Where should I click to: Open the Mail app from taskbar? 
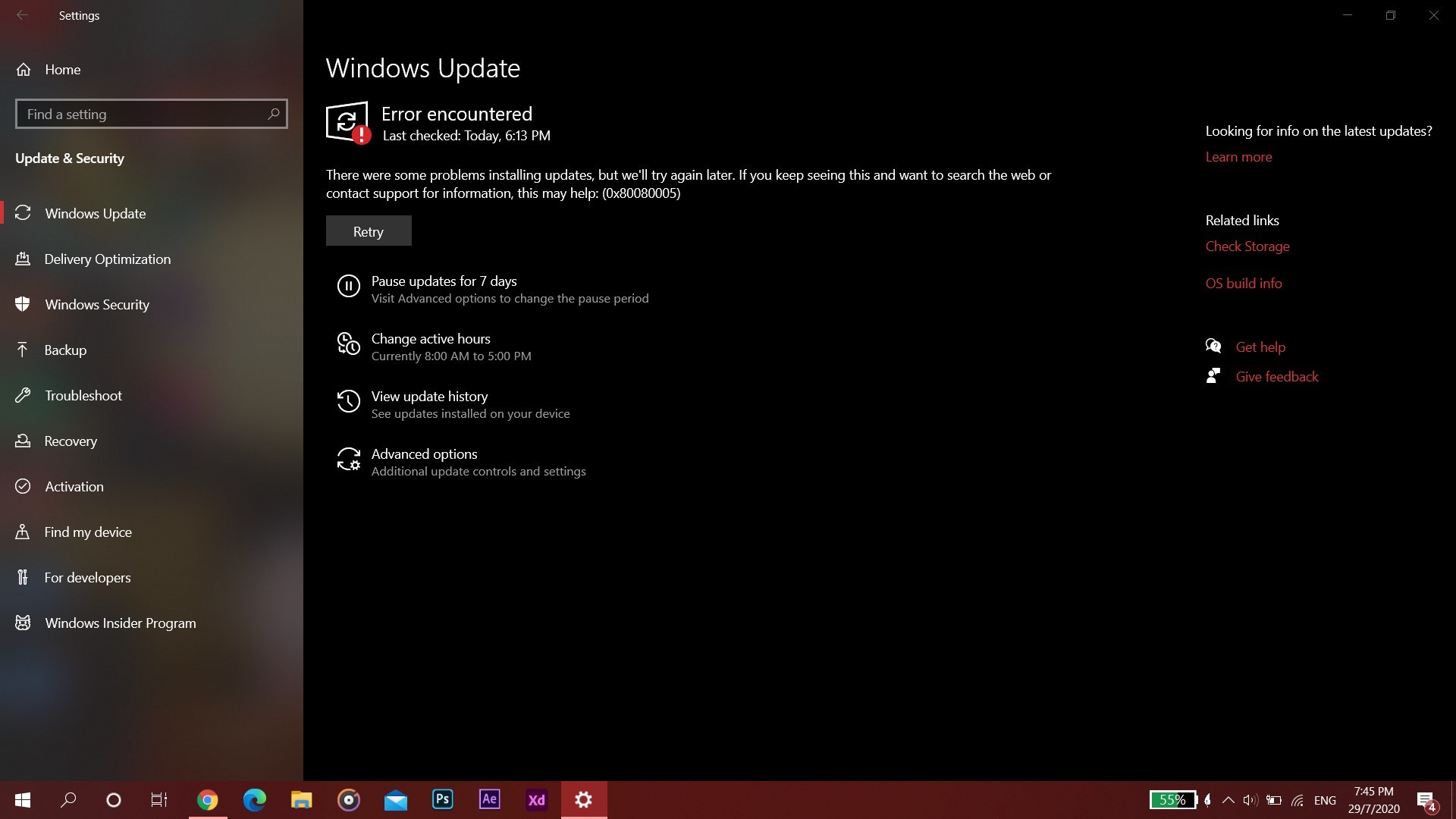pyautogui.click(x=395, y=800)
